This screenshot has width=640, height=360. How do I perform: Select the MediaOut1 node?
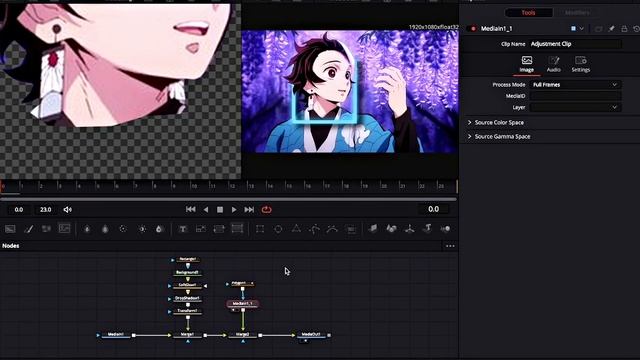click(311, 335)
